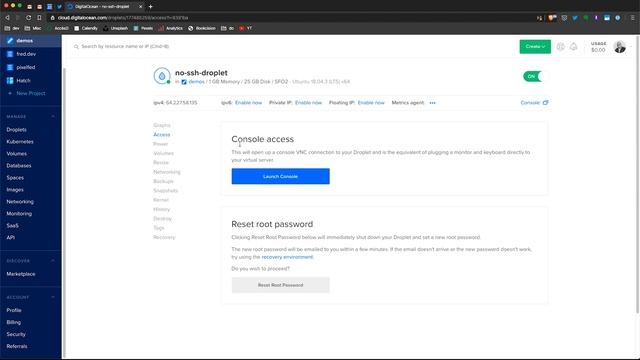Reload the page with the refresh icon

pos(29,18)
